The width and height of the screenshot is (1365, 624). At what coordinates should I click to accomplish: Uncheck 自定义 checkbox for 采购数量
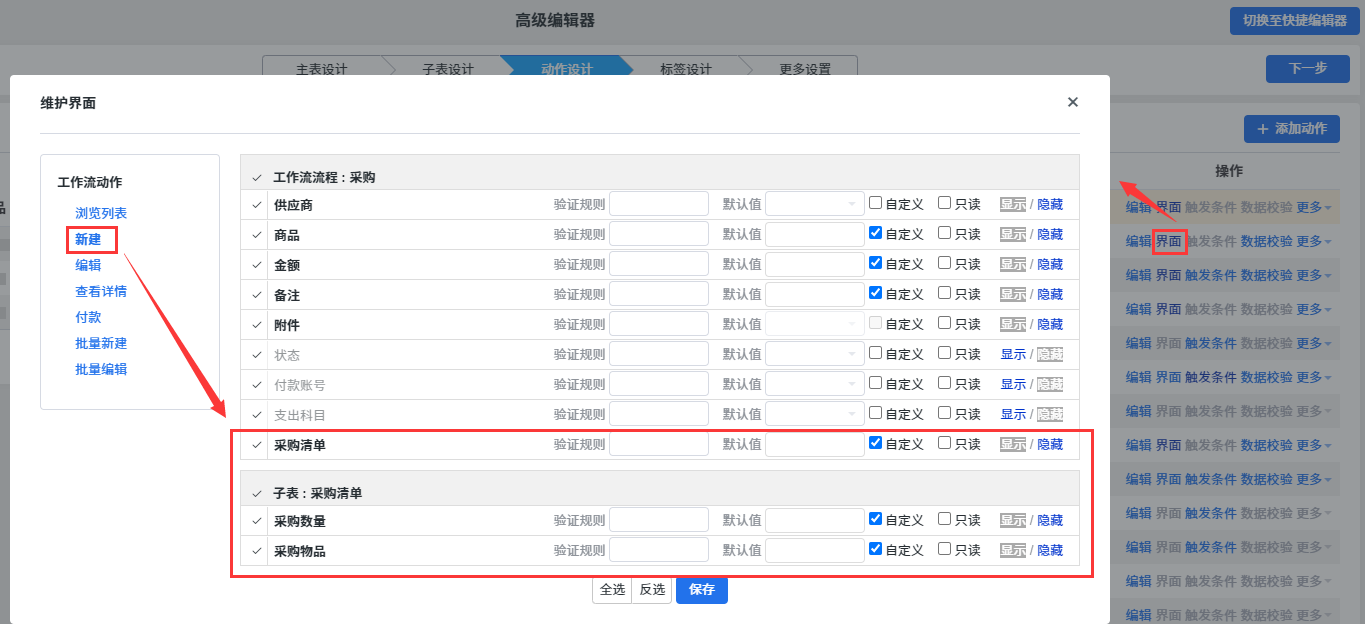(876, 519)
